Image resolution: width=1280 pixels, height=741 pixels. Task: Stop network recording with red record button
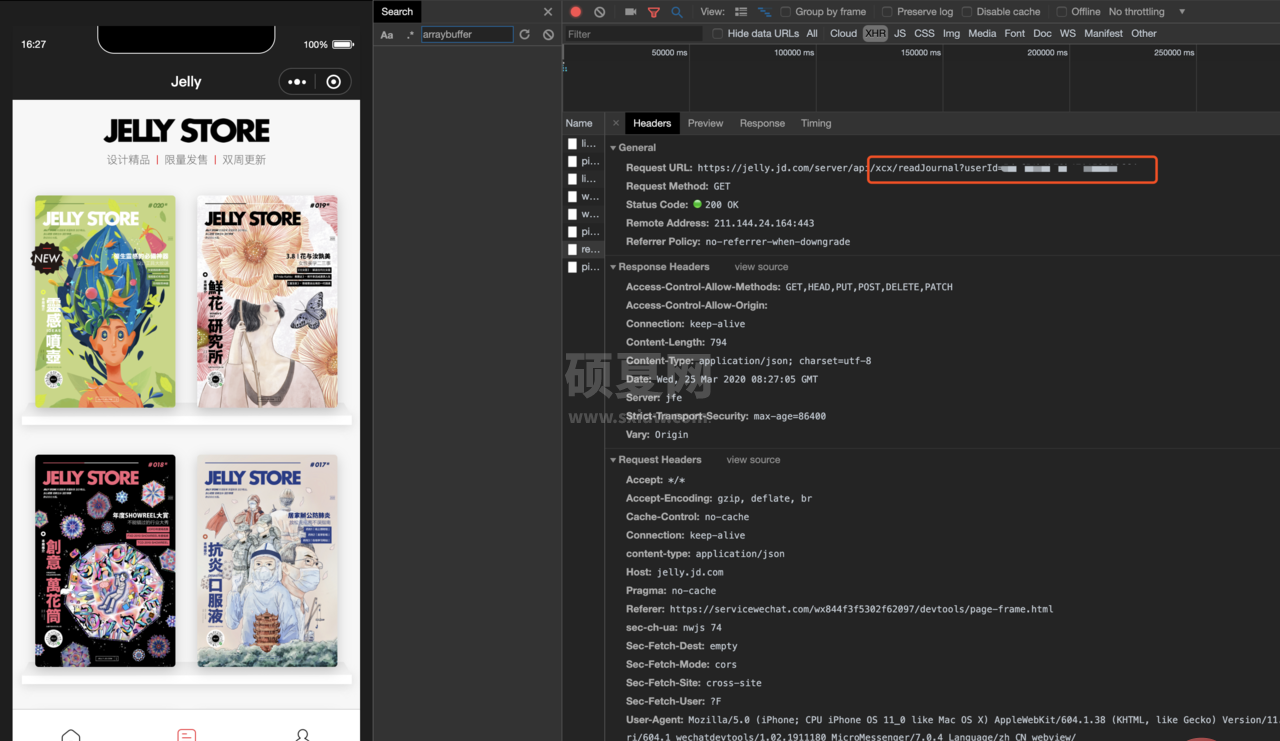click(x=576, y=12)
